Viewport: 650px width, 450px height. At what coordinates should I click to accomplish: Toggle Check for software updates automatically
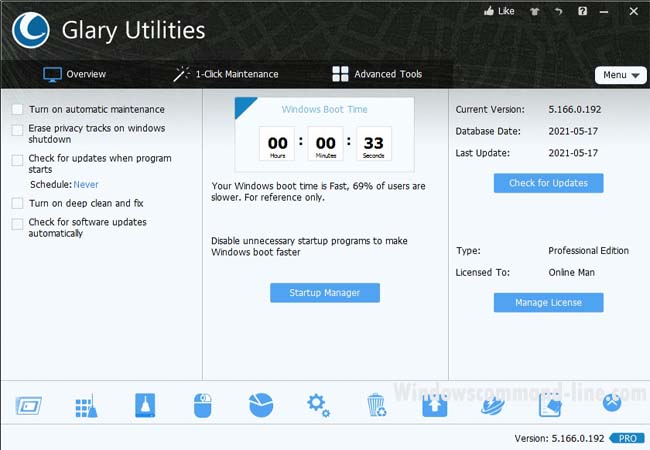pos(17,224)
